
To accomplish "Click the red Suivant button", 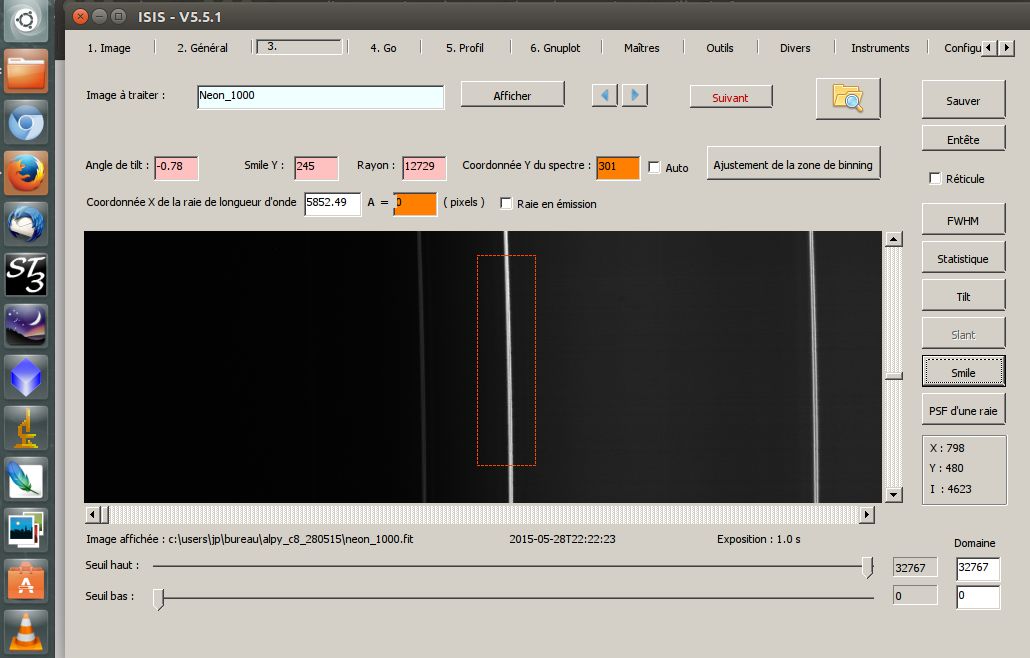I will (x=730, y=97).
